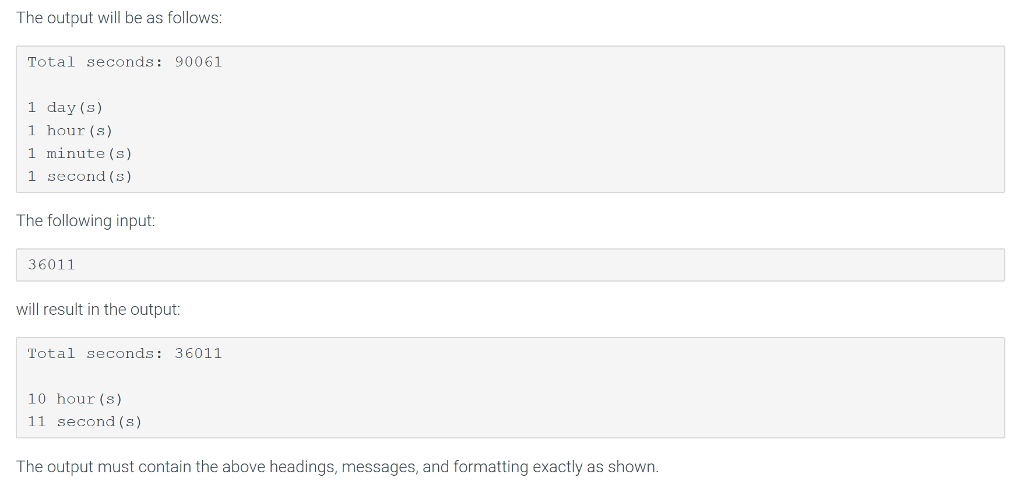
Task: Click empty area of second output code block
Action: click(588, 392)
